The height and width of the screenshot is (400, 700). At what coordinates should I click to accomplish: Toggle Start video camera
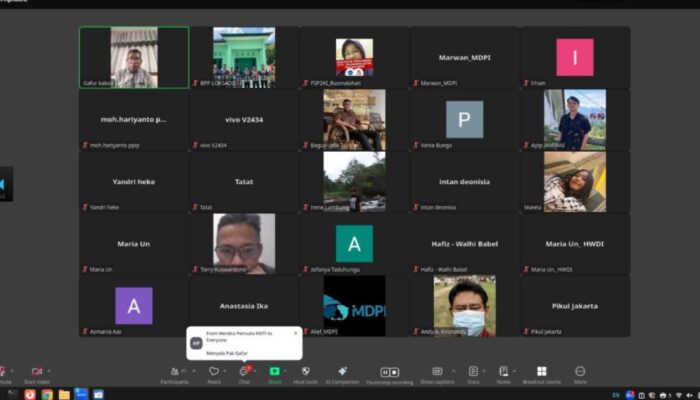[36, 373]
